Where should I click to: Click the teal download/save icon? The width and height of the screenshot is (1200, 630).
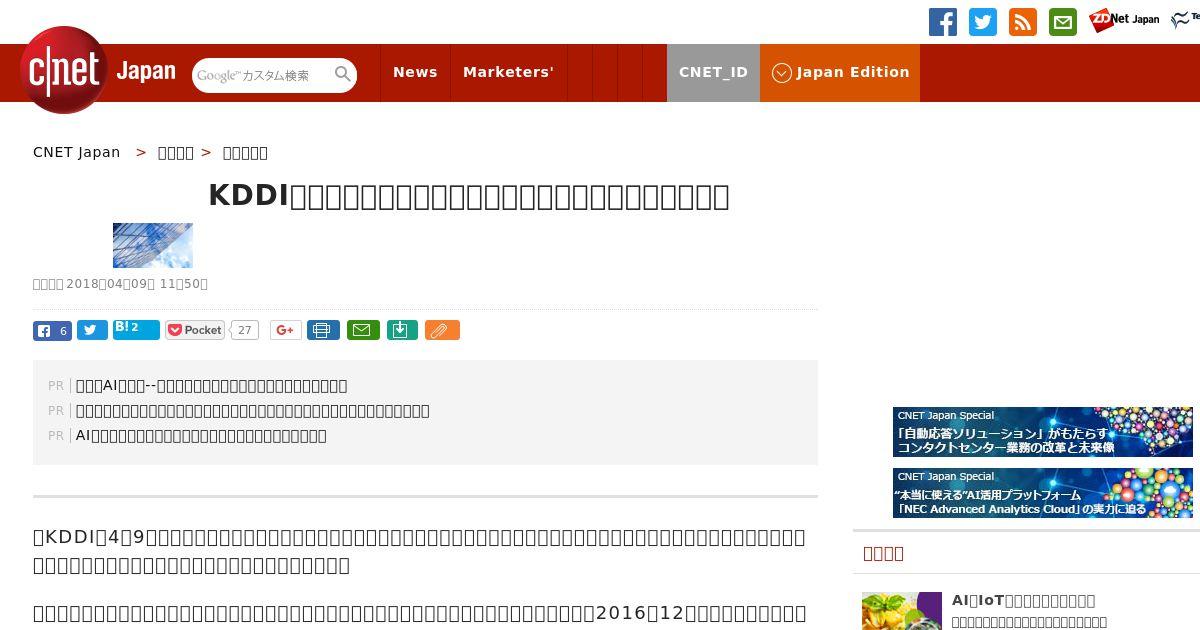402,330
